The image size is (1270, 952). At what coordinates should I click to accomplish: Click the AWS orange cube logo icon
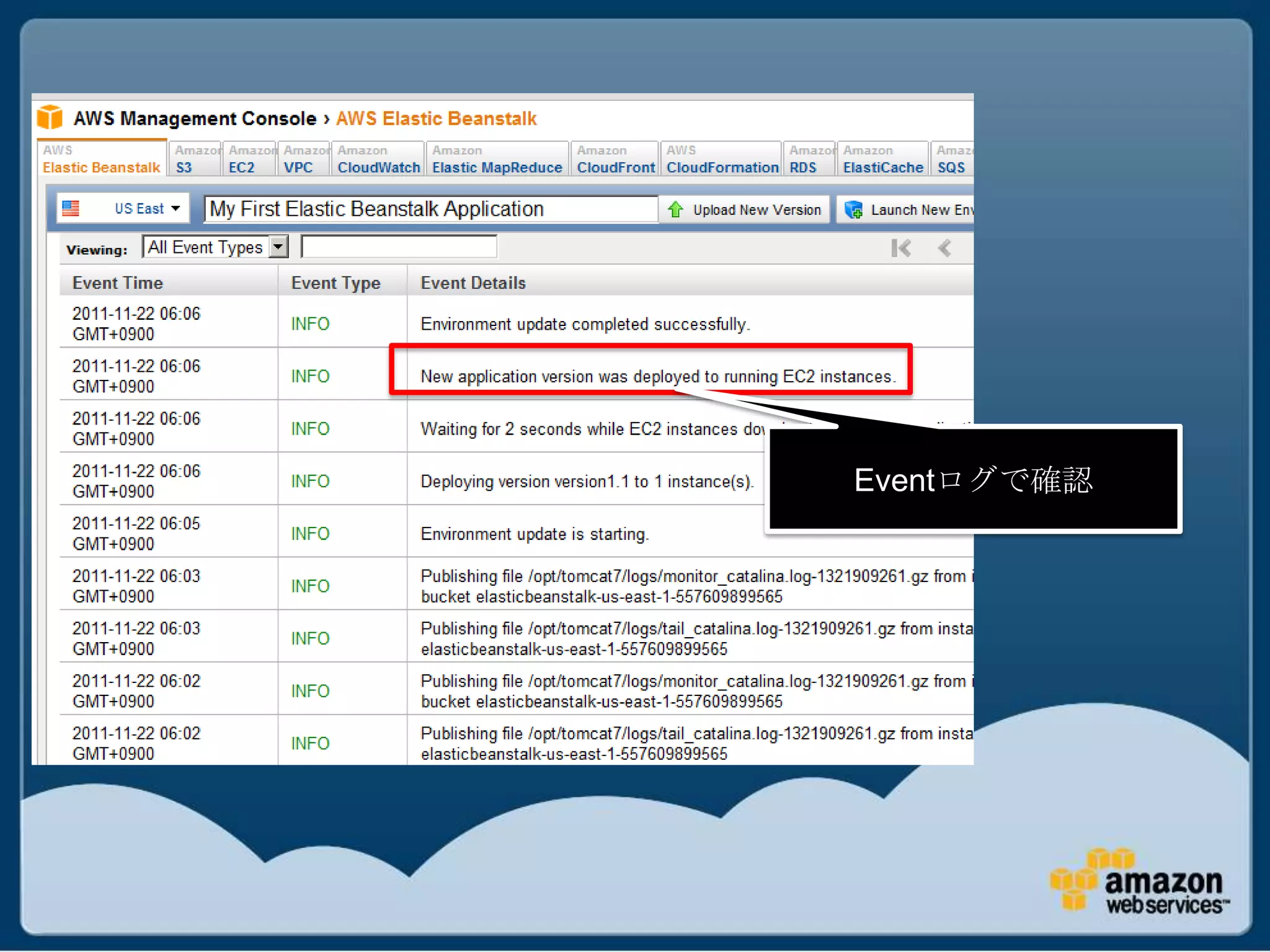[x=50, y=117]
